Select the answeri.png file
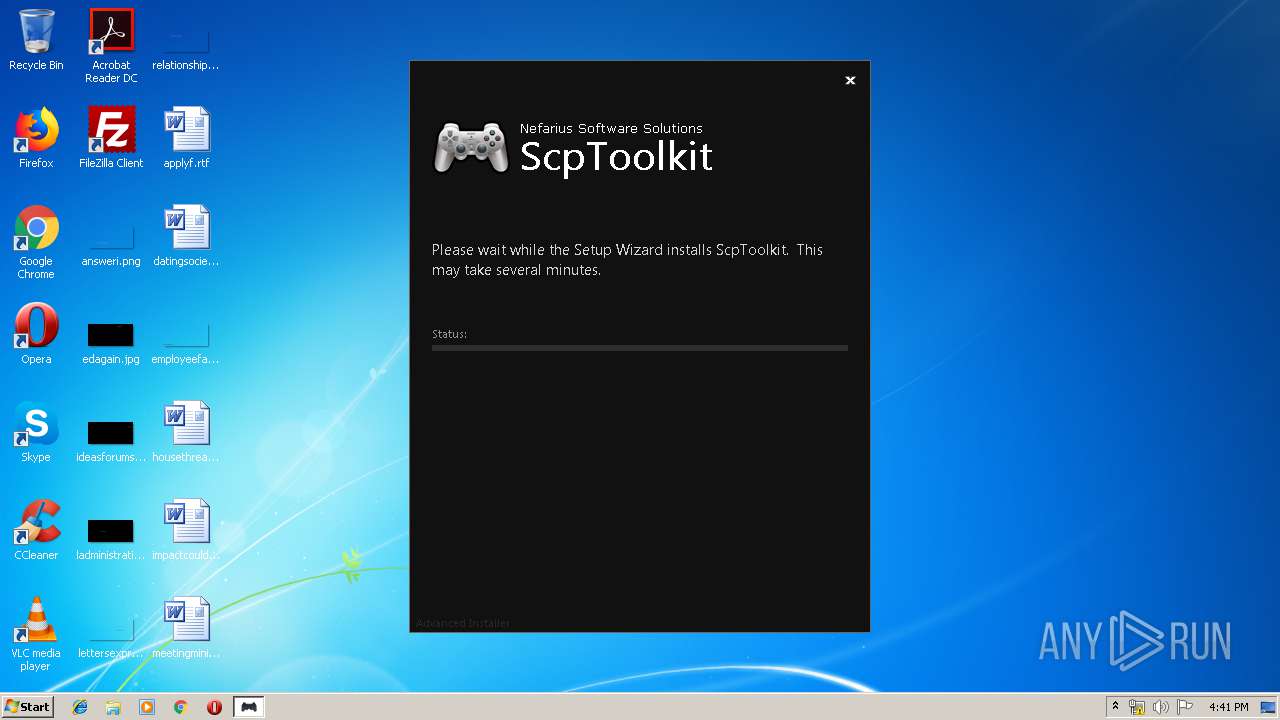This screenshot has height=720, width=1280. click(111, 244)
